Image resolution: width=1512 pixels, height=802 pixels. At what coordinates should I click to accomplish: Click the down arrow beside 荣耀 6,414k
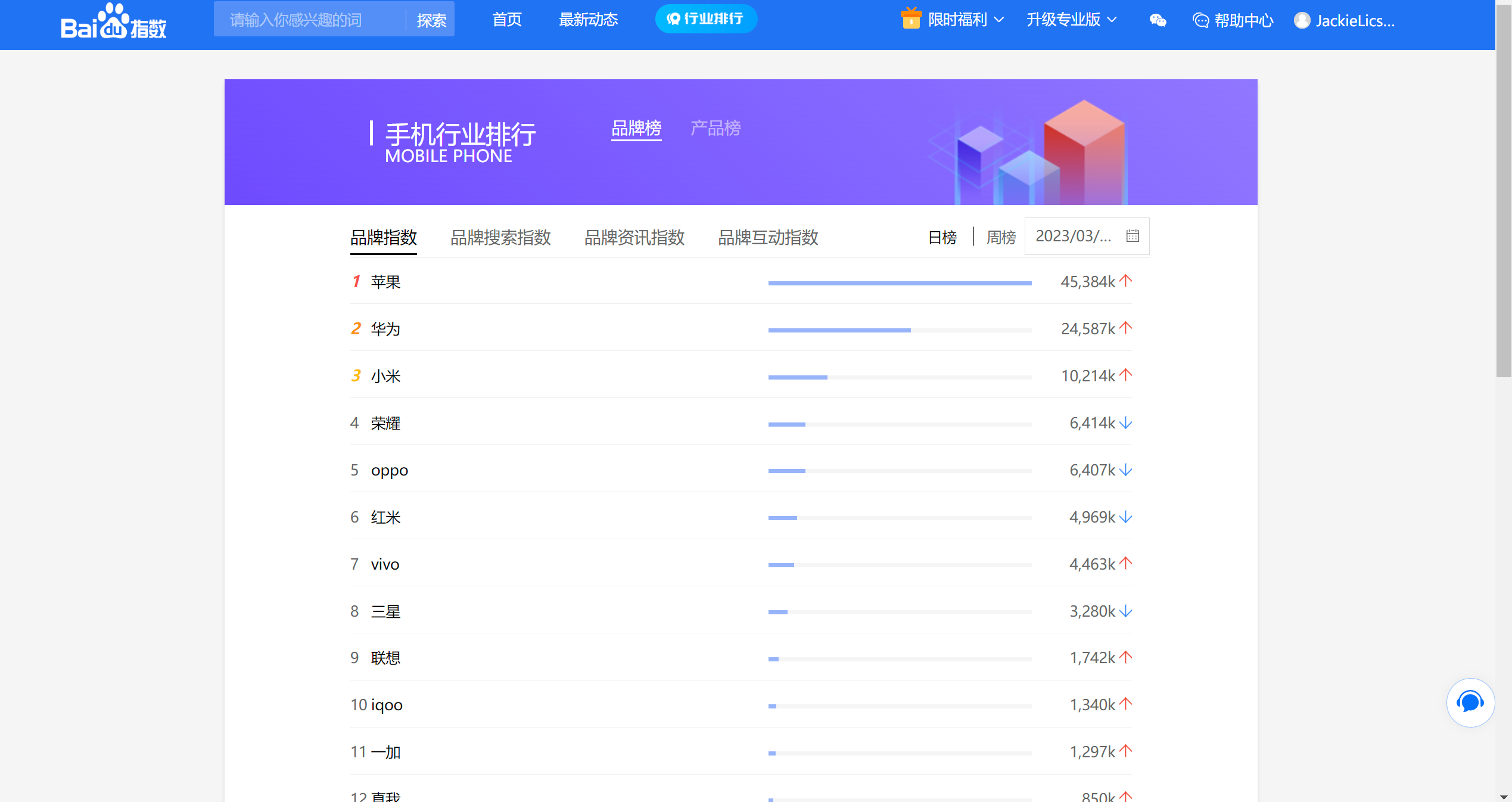[1125, 422]
